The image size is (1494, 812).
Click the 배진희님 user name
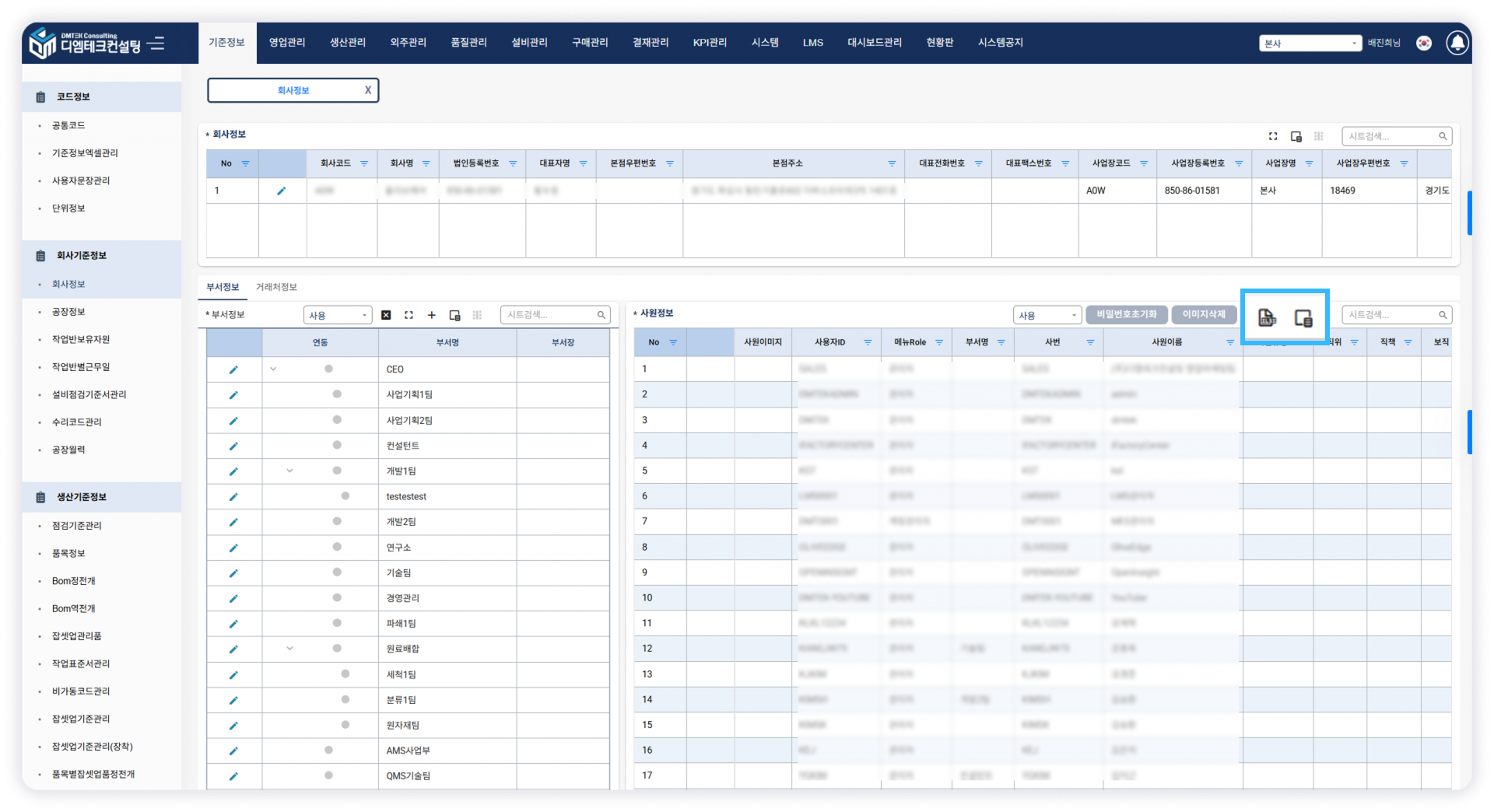(1384, 44)
